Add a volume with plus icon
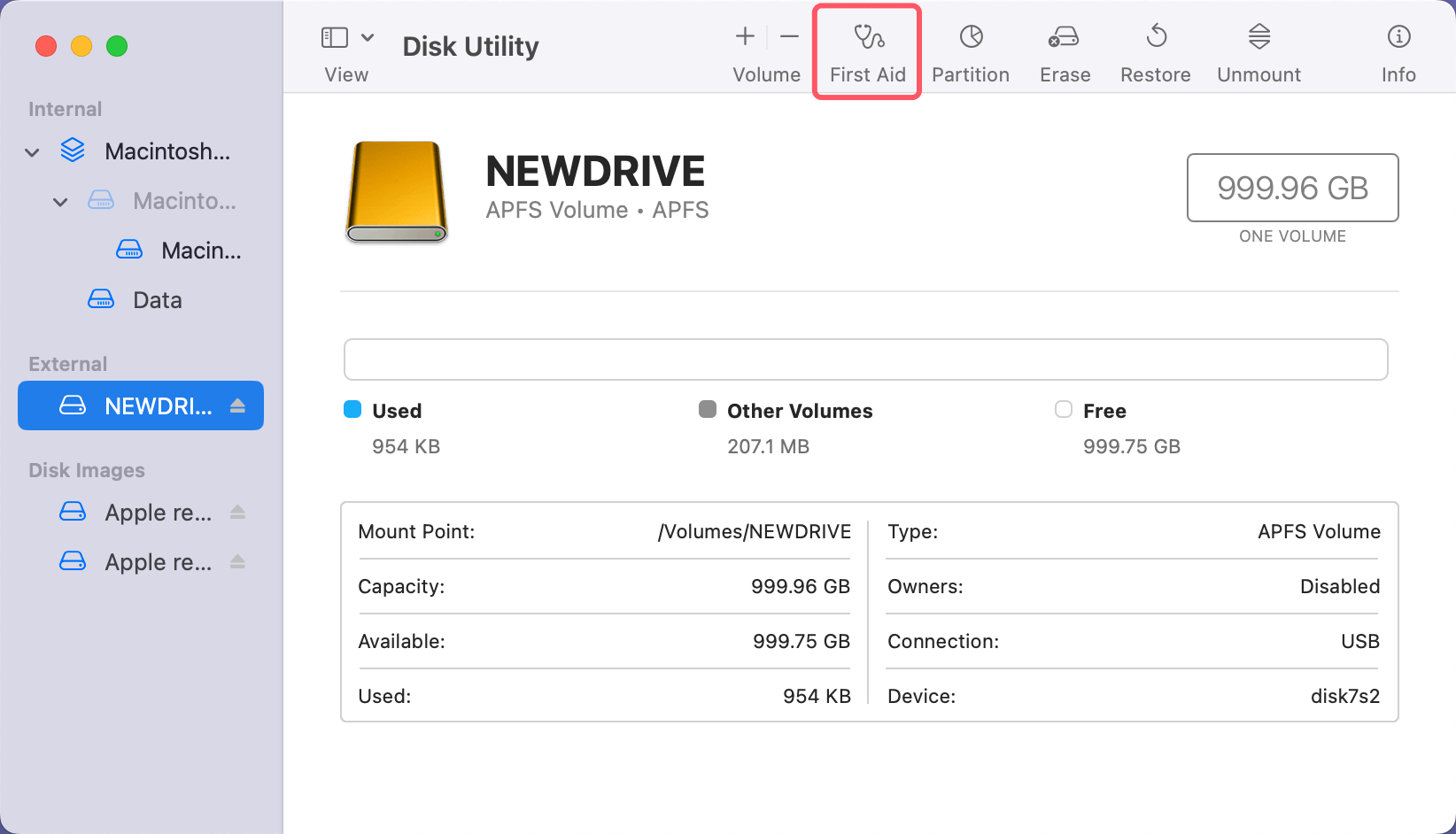 point(745,36)
